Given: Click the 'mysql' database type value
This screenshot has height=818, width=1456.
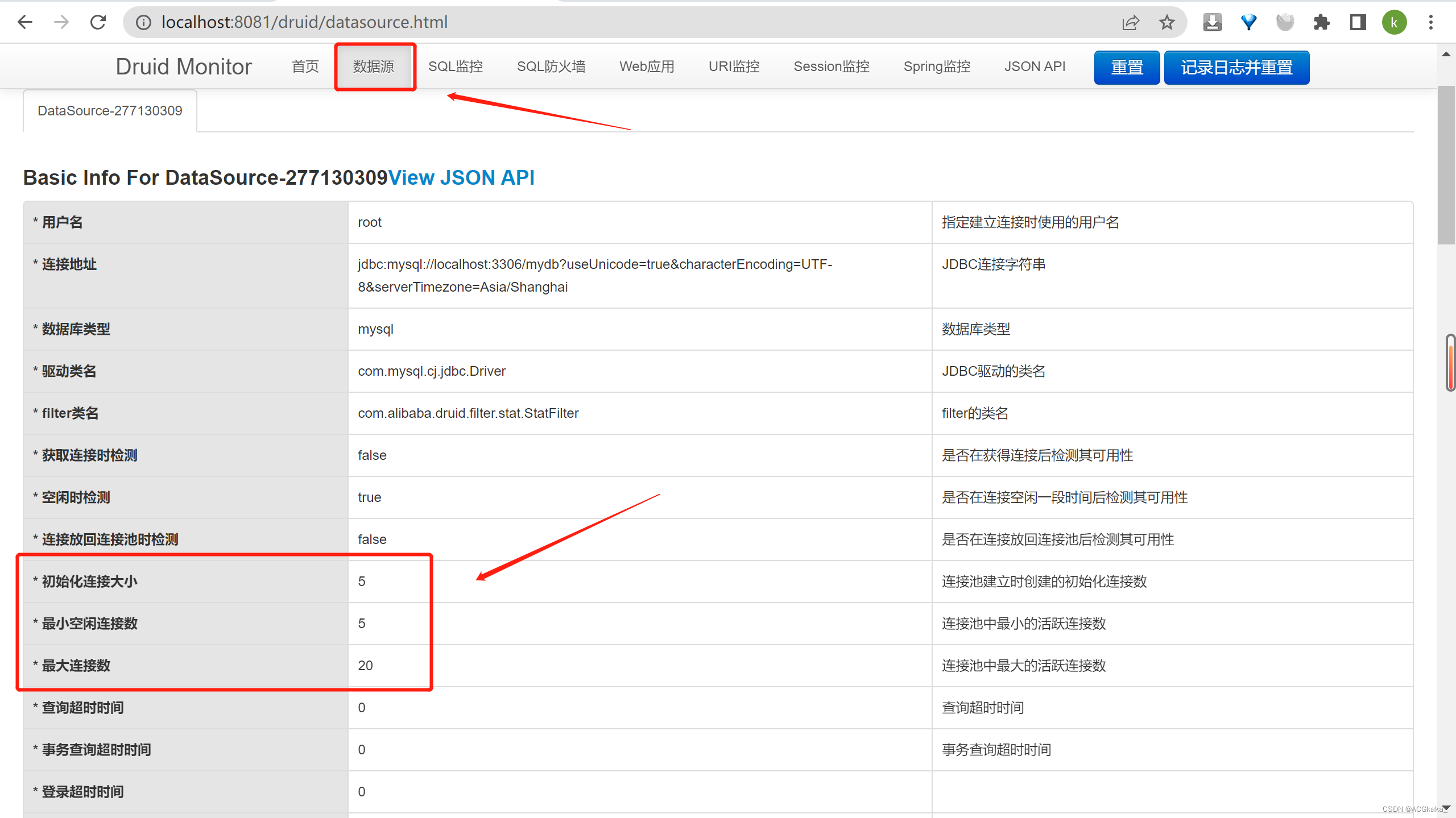Looking at the screenshot, I should point(376,329).
